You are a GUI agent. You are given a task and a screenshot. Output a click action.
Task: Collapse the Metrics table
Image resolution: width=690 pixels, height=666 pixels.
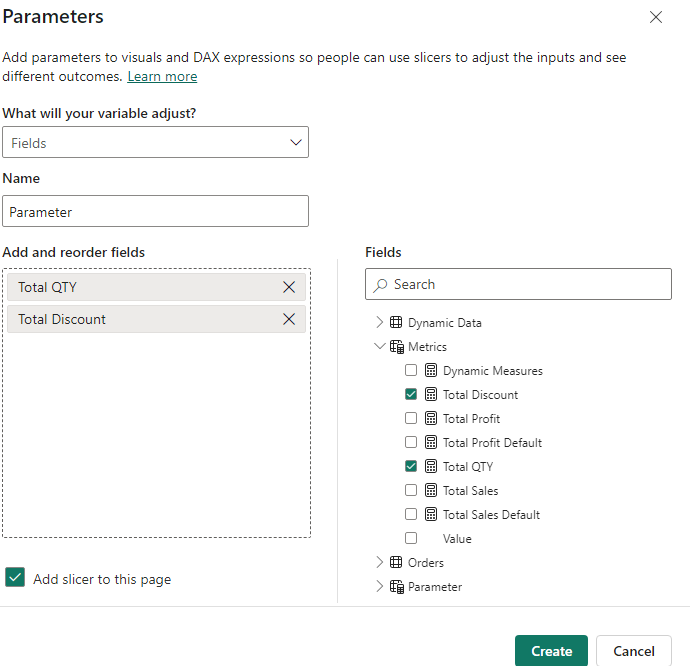pyautogui.click(x=379, y=346)
